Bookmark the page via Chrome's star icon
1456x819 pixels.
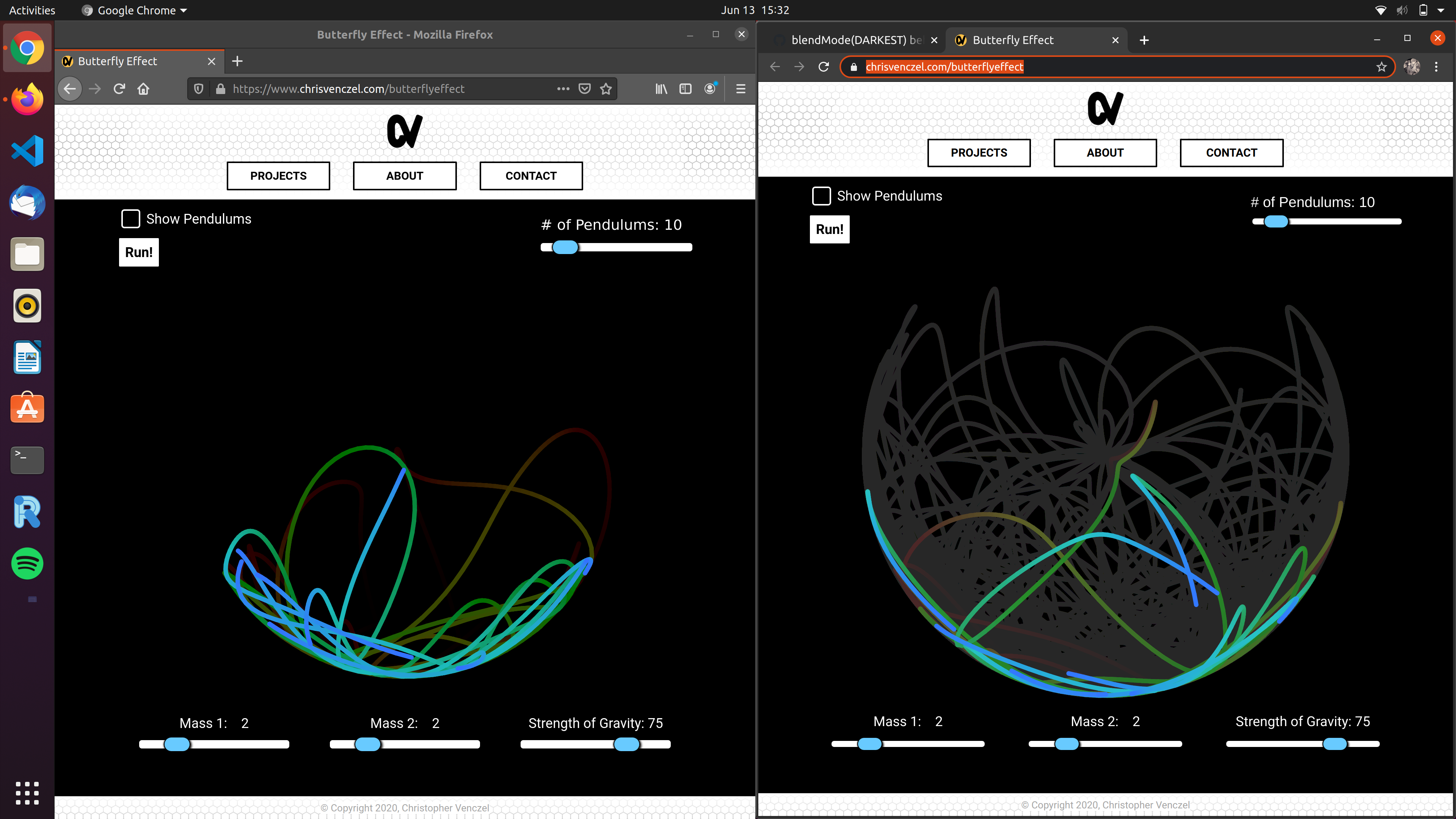[x=1381, y=67]
